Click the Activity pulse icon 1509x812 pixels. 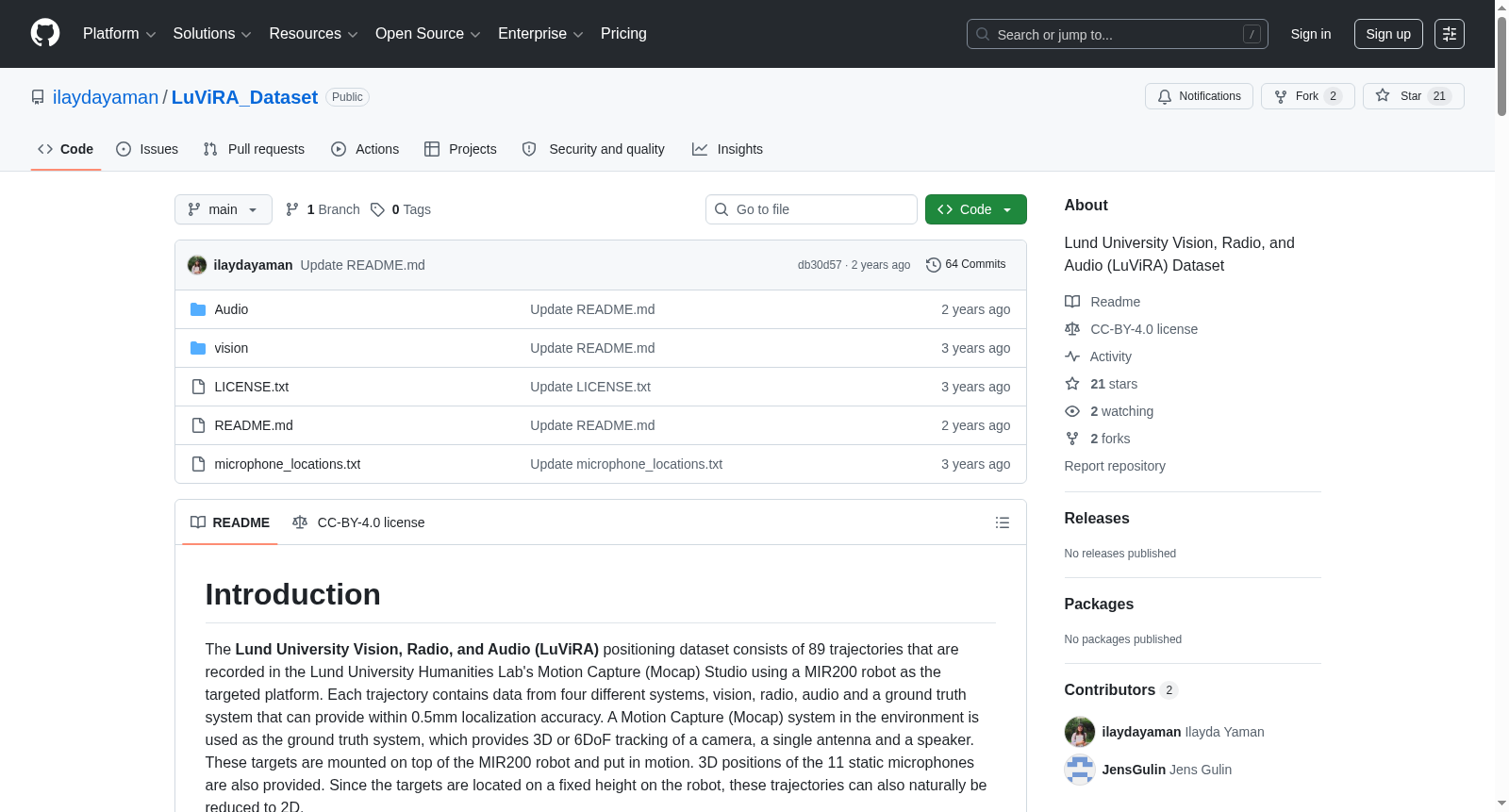1072,356
